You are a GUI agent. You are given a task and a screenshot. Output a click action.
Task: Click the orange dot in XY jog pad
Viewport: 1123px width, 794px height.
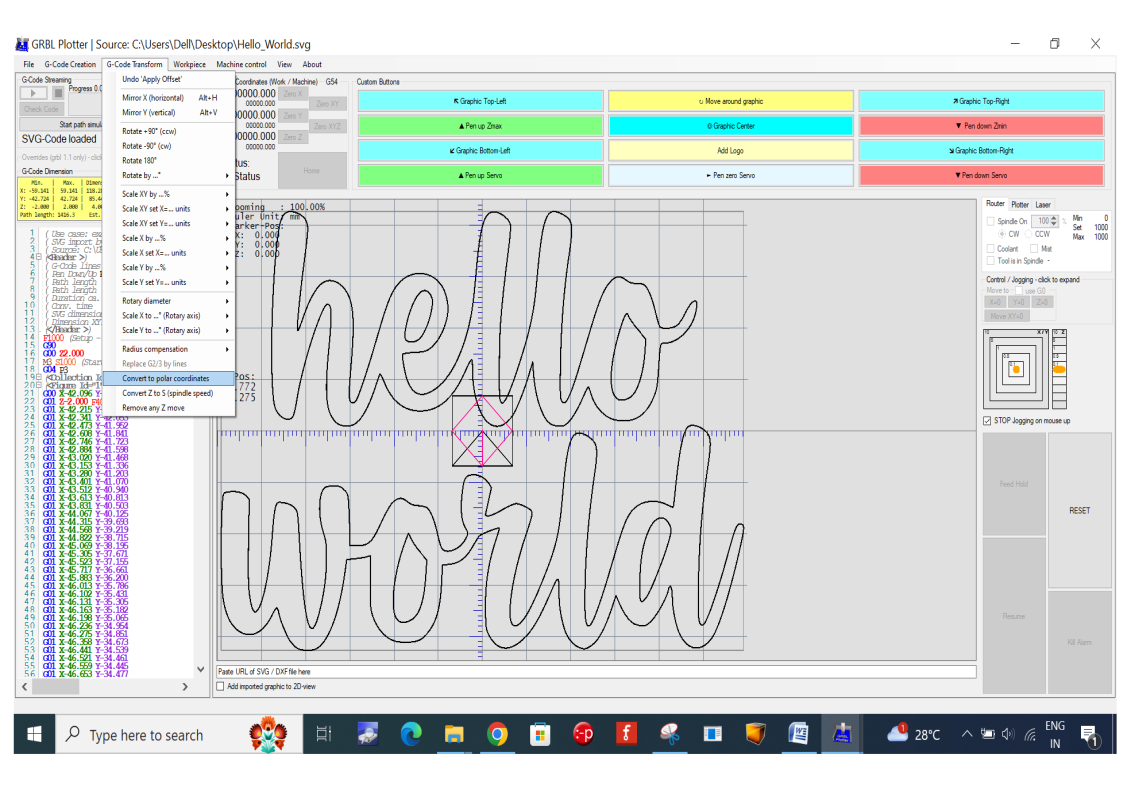1015,369
